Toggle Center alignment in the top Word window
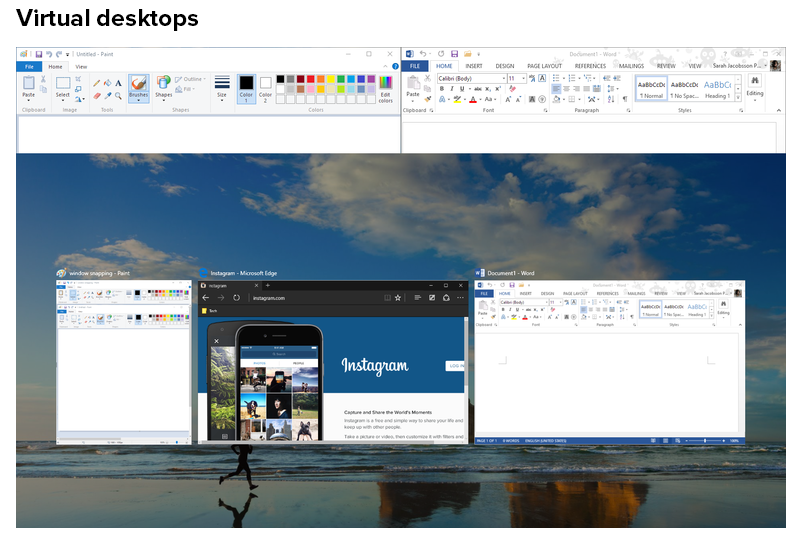 tap(567, 89)
